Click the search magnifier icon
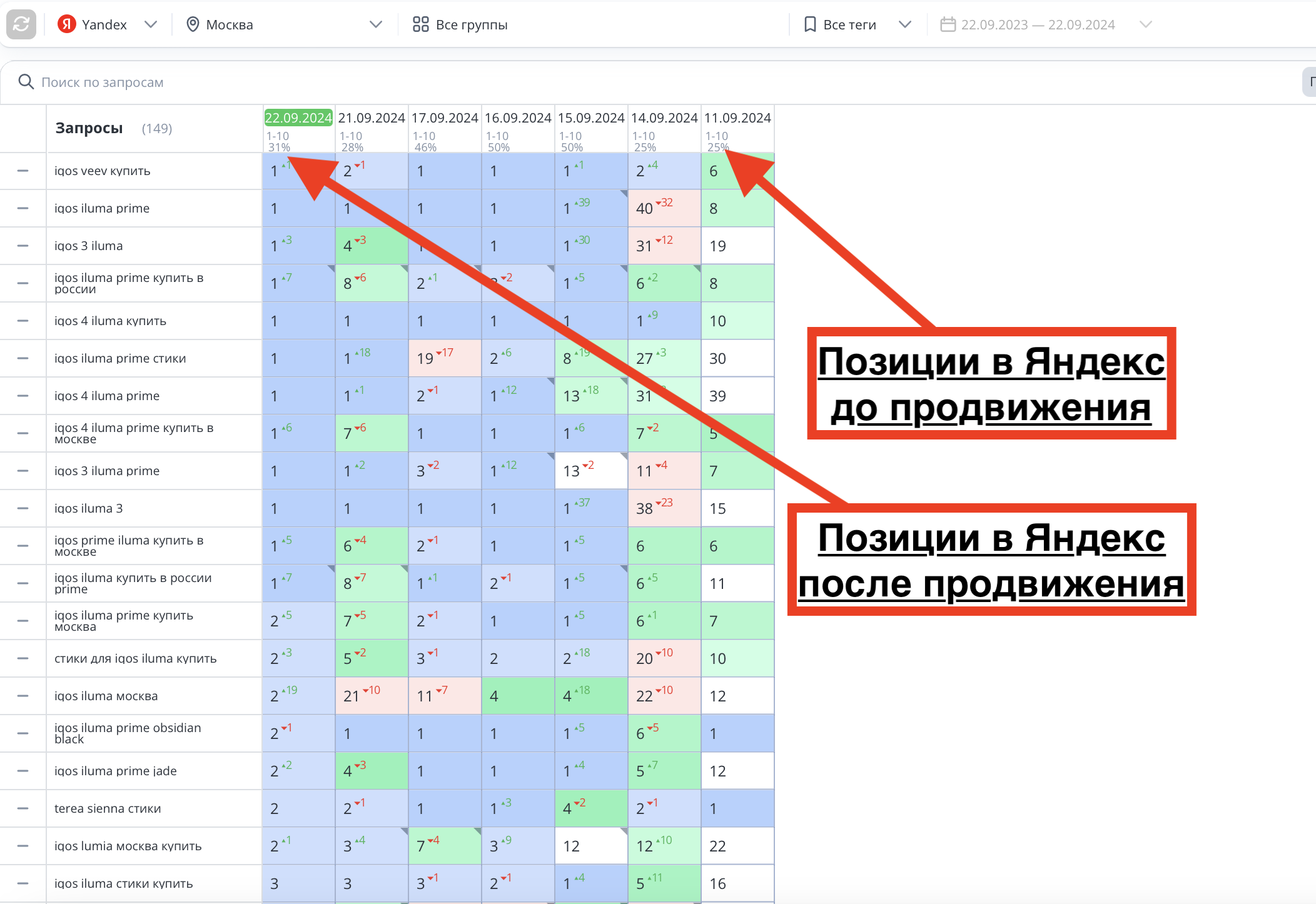This screenshot has width=1316, height=904. 26,81
